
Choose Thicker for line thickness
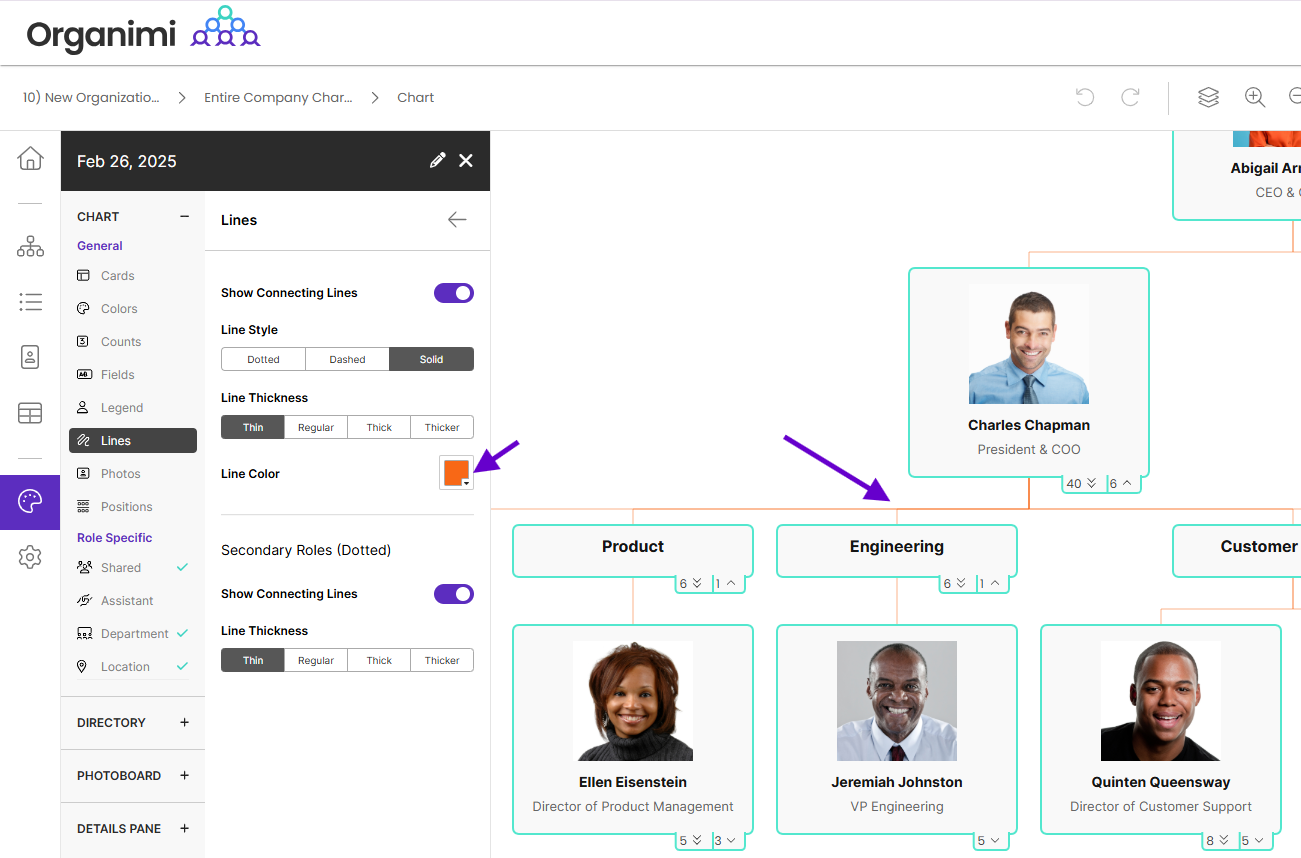point(441,427)
